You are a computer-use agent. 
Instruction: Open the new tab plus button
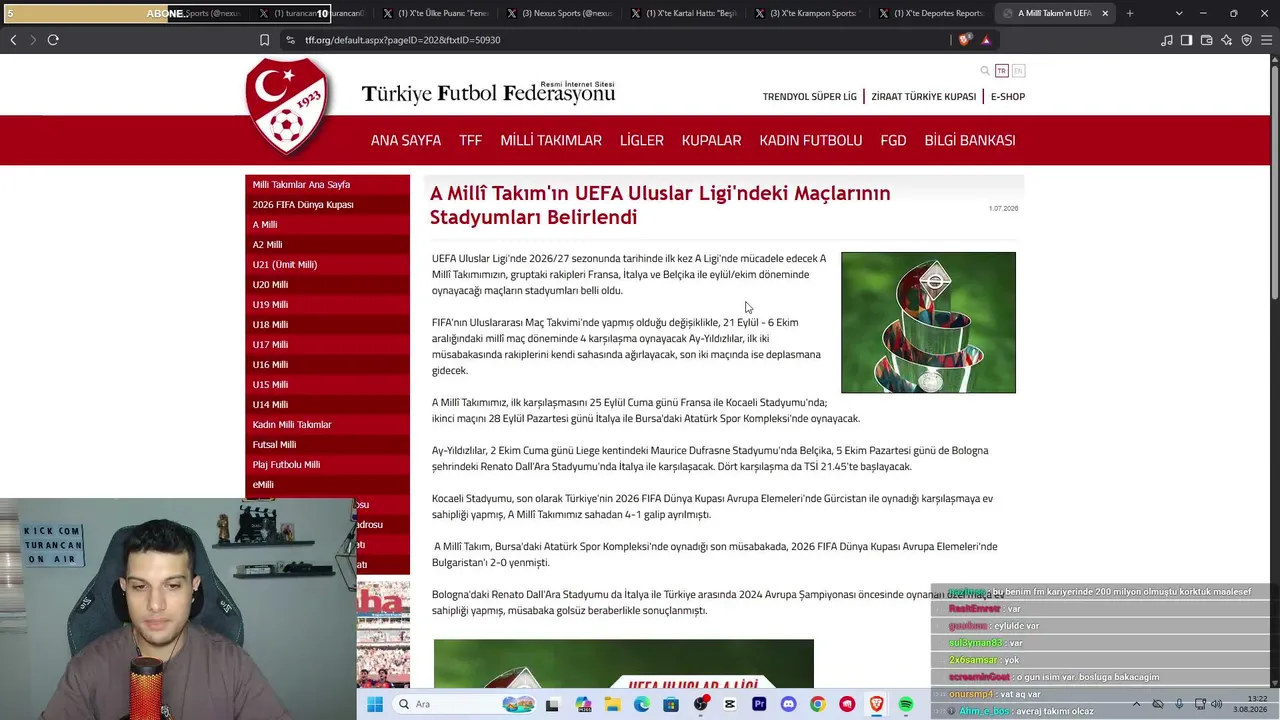[1130, 14]
